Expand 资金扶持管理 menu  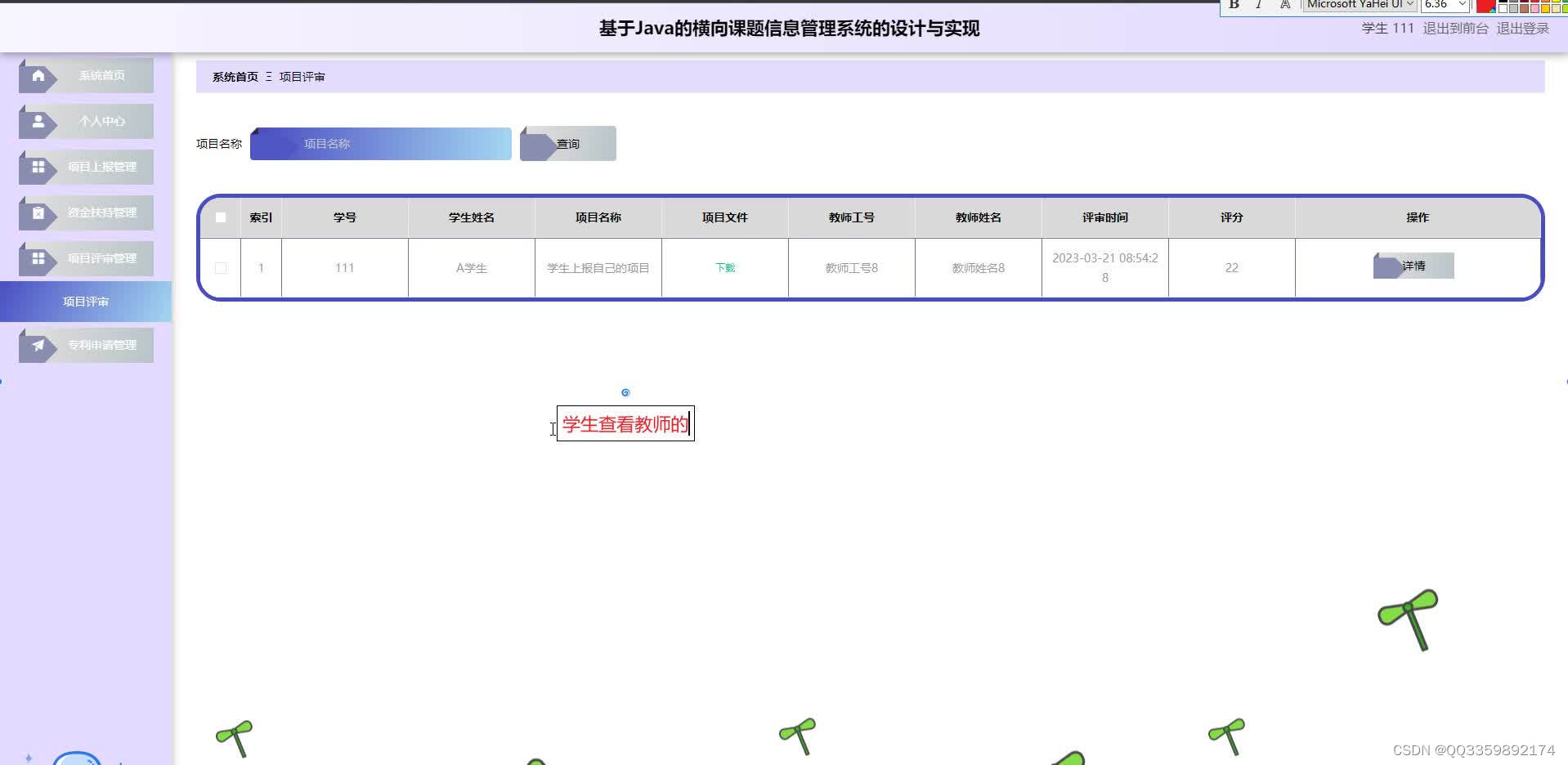(86, 212)
